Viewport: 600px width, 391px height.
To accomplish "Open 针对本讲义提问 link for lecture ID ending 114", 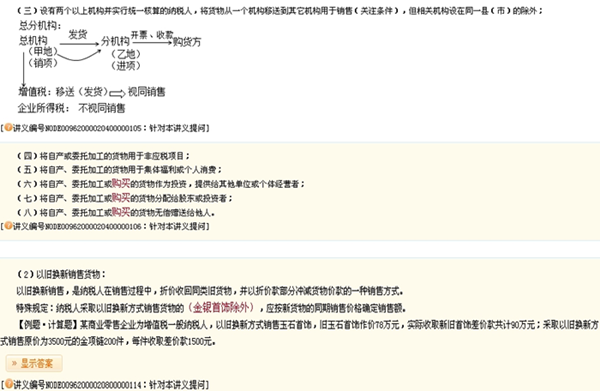I will click(x=178, y=384).
